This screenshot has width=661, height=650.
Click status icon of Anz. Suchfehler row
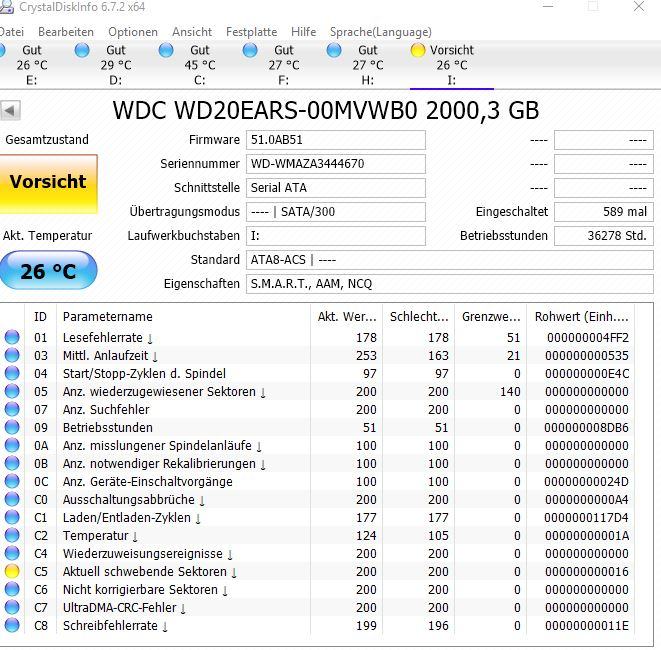pyautogui.click(x=12, y=409)
